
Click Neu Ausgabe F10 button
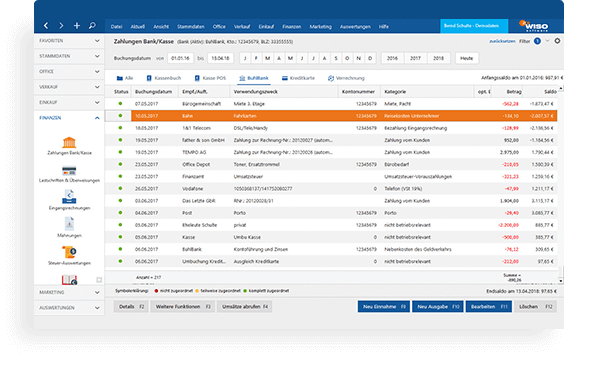coord(438,307)
